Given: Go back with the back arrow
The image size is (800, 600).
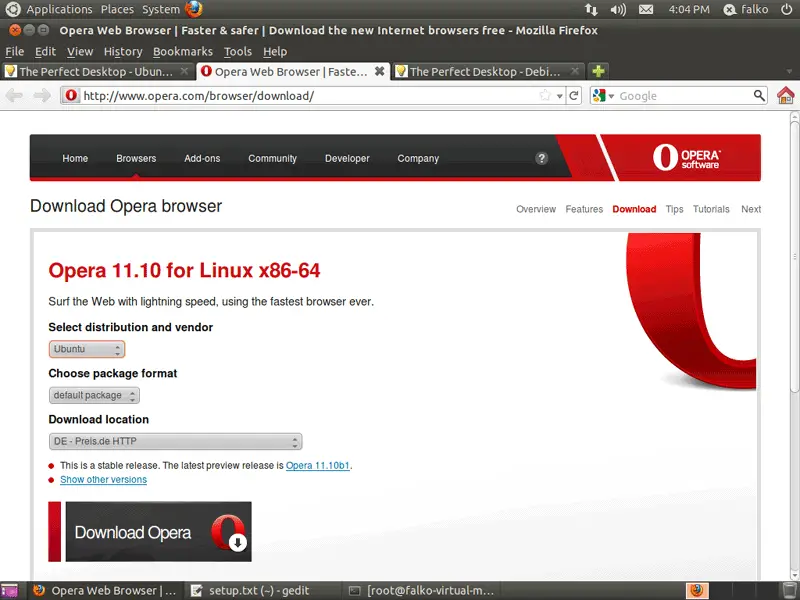Looking at the screenshot, I should tap(14, 95).
